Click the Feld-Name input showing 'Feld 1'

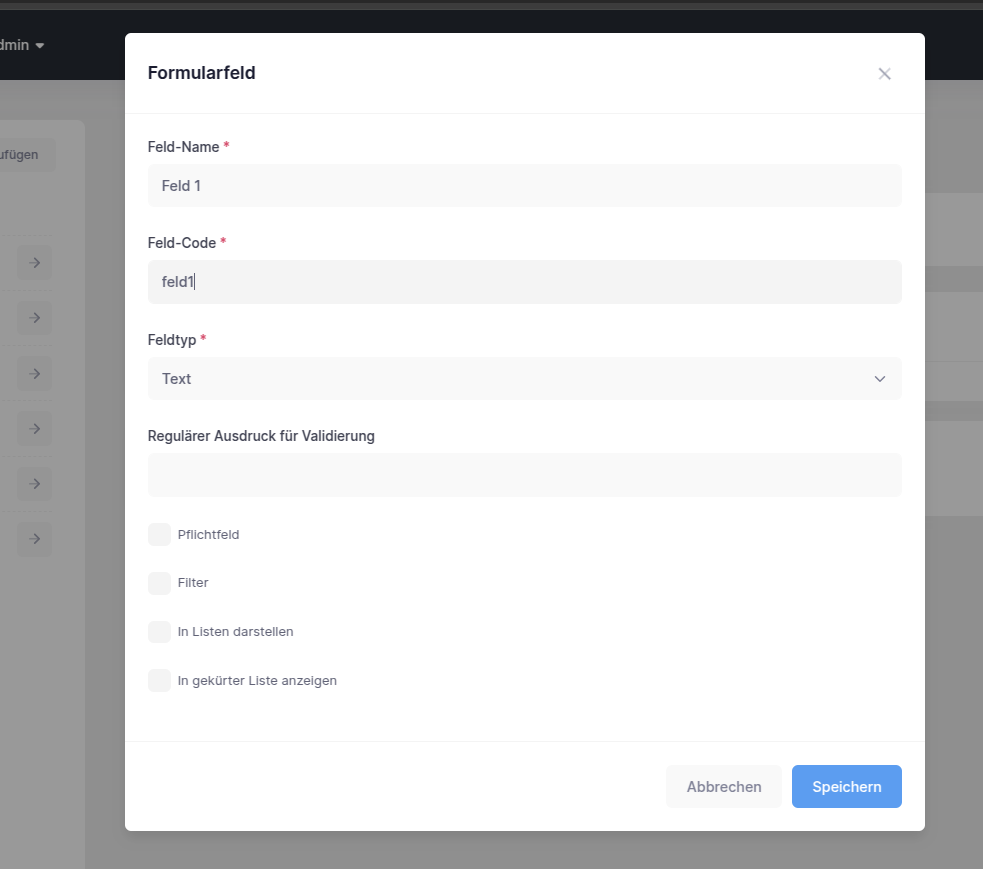point(524,185)
